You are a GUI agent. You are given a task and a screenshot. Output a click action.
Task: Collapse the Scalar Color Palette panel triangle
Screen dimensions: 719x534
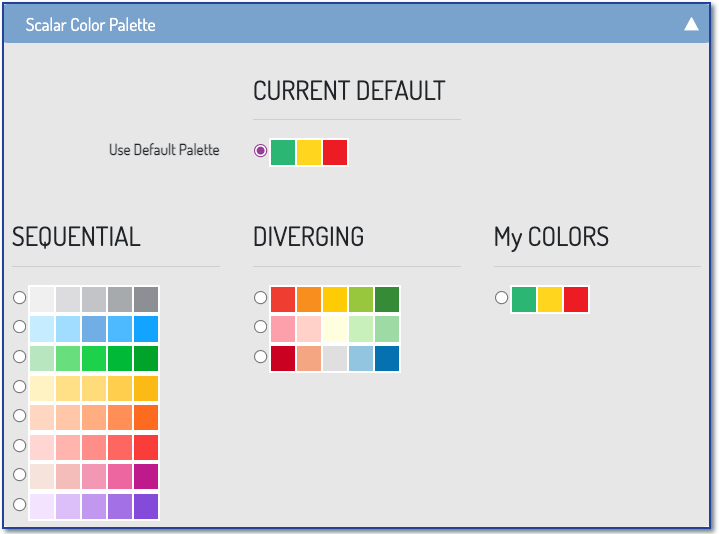point(691,24)
